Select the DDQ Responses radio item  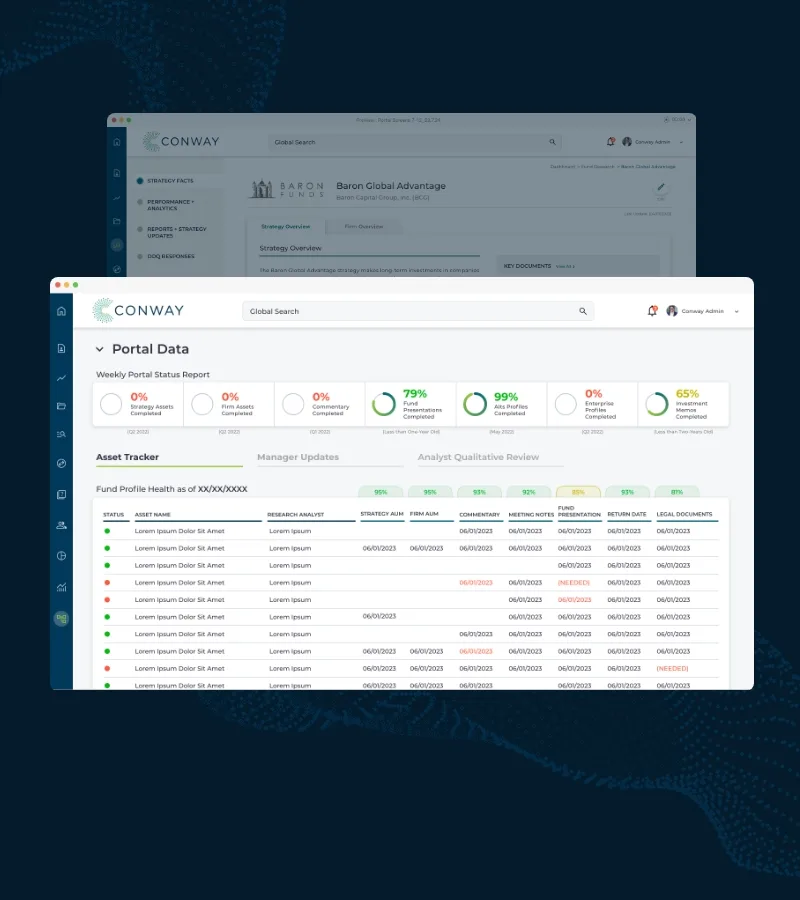(x=140, y=256)
